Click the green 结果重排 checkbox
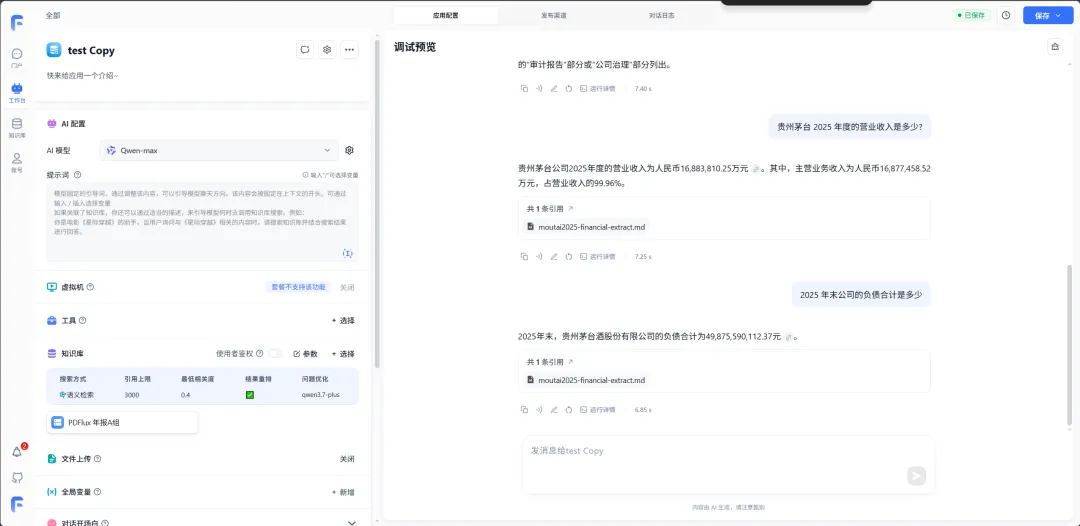 (250, 395)
